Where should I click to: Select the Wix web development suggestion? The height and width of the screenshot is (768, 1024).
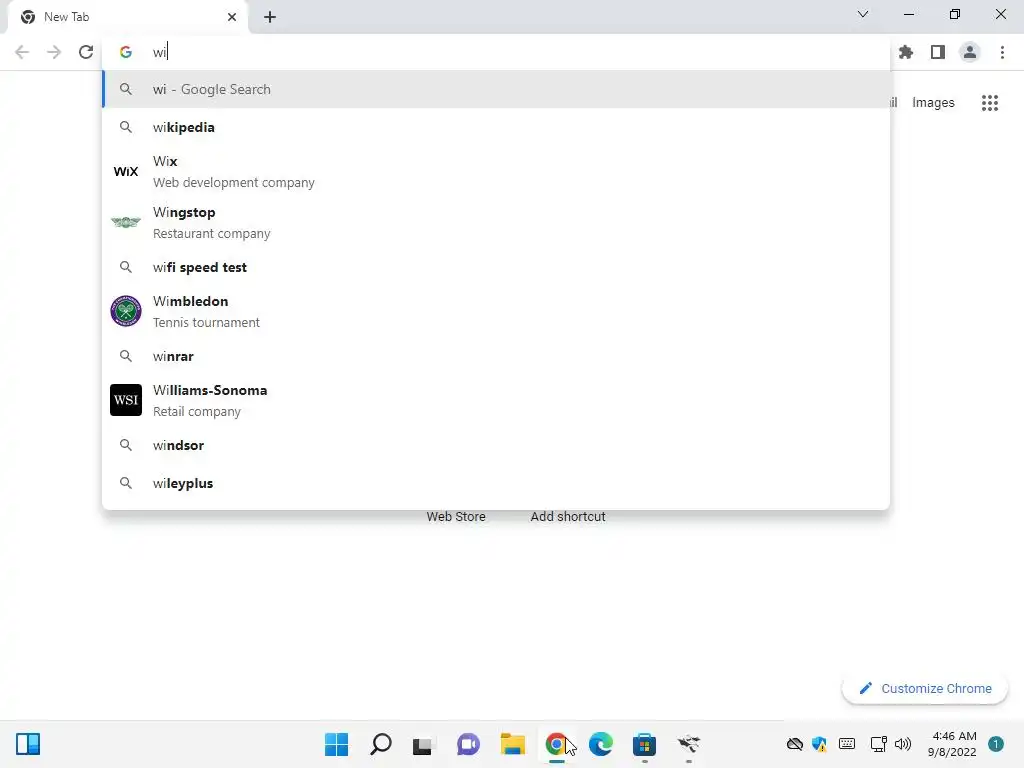coord(496,172)
